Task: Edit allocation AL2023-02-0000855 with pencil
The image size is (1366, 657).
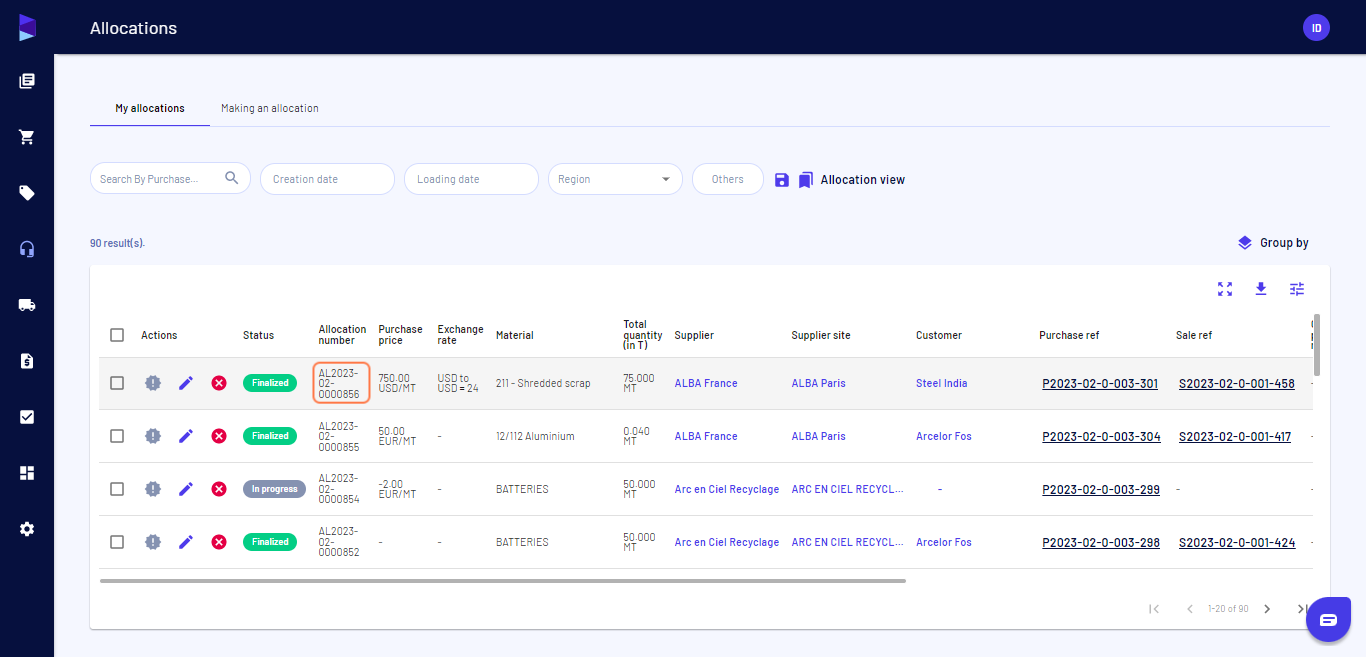Action: coord(186,436)
